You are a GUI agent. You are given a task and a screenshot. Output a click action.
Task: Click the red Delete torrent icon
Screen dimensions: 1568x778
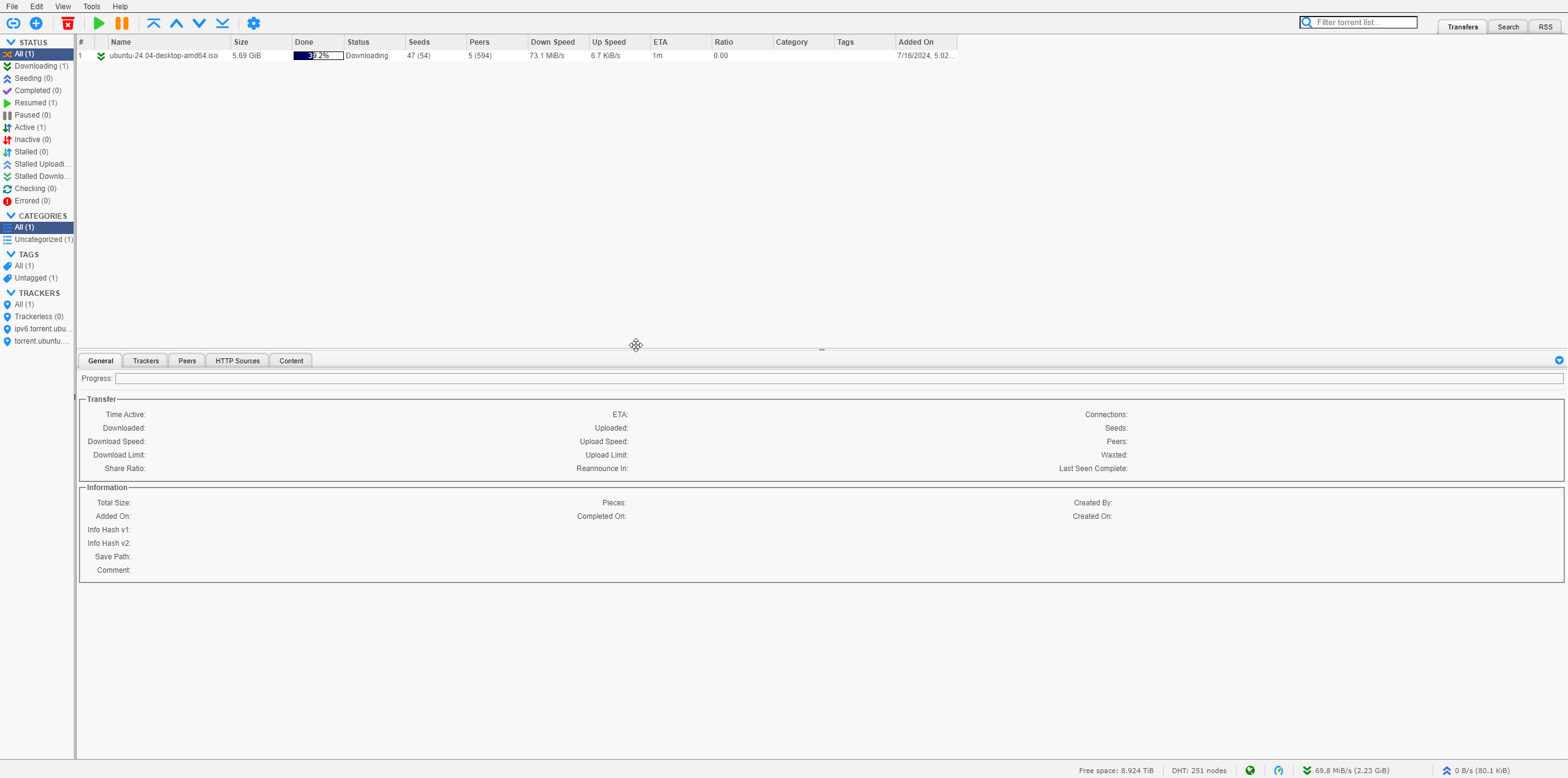pos(68,23)
